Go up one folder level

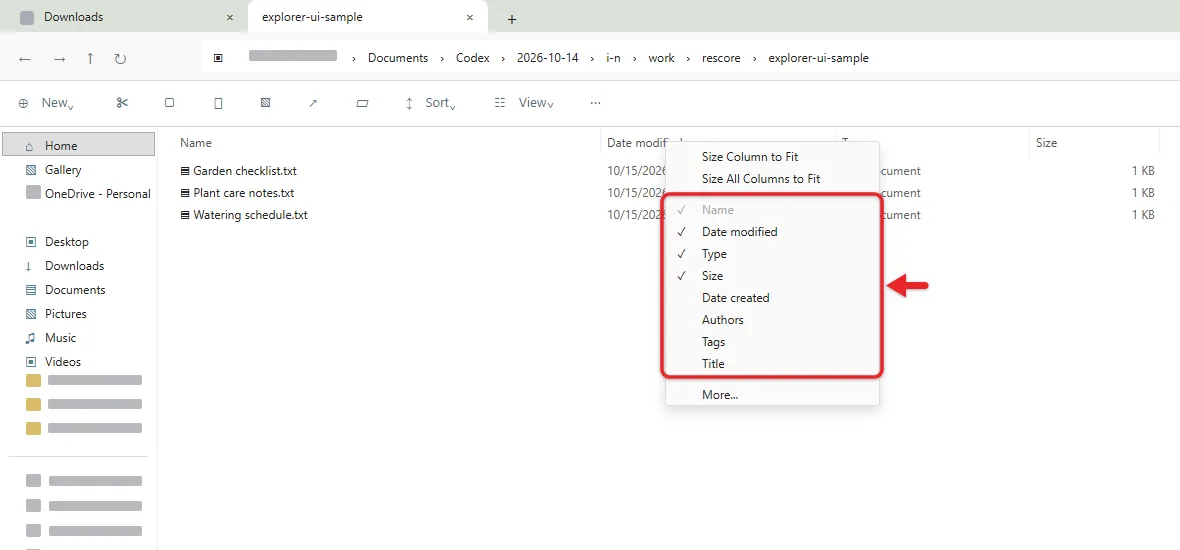tap(90, 59)
